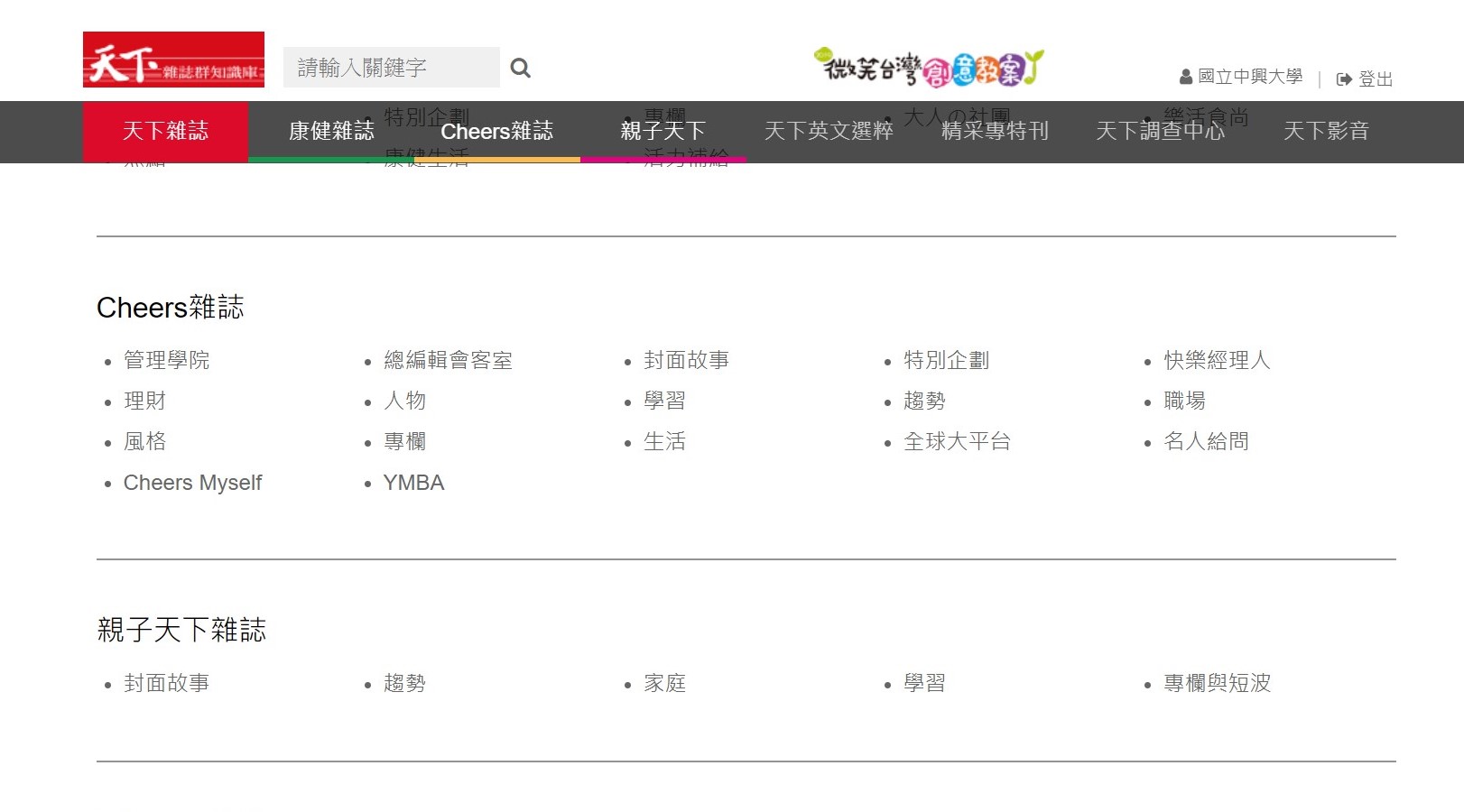The image size is (1464, 812).
Task: Open the 人物 link
Action: tap(404, 401)
